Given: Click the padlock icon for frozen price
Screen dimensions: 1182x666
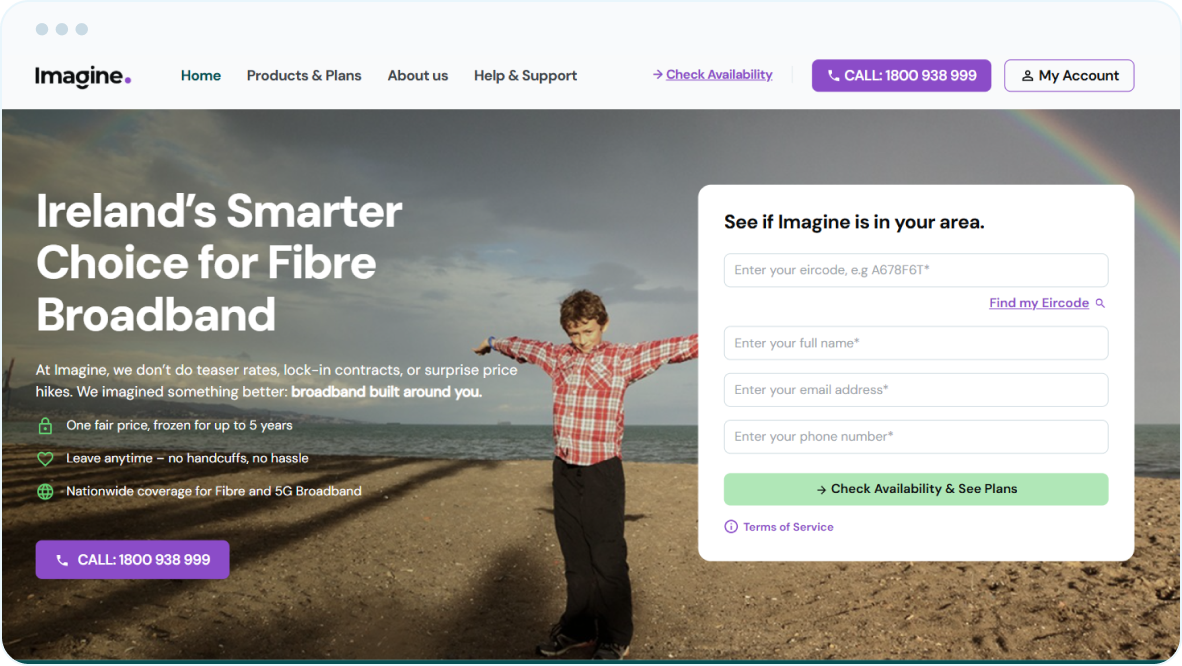Looking at the screenshot, I should click(45, 425).
